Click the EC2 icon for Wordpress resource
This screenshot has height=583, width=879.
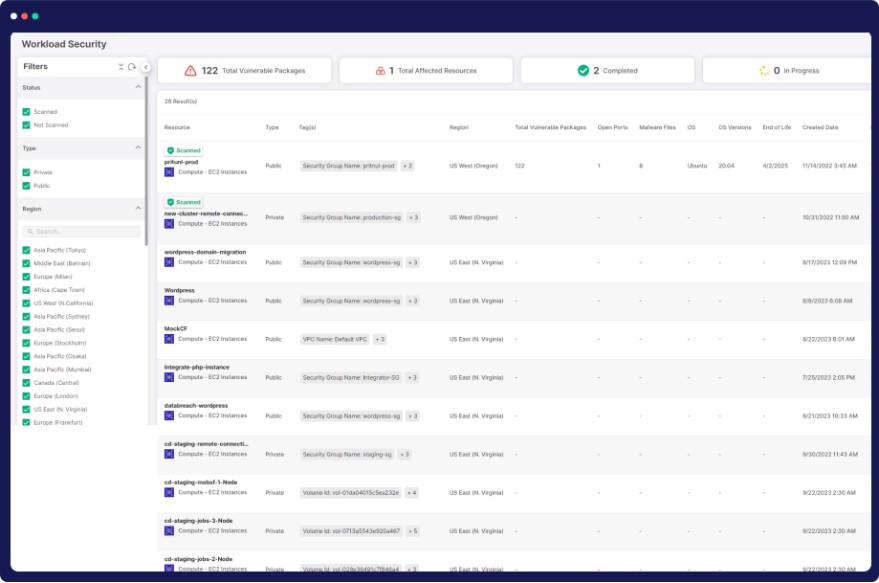point(169,300)
